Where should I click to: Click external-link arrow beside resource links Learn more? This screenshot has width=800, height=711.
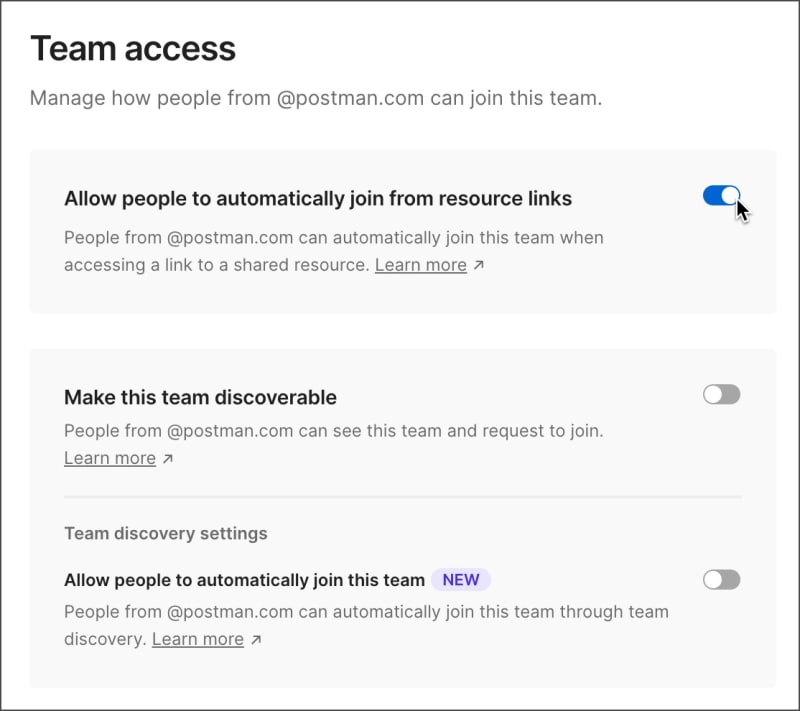pyautogui.click(x=479, y=266)
